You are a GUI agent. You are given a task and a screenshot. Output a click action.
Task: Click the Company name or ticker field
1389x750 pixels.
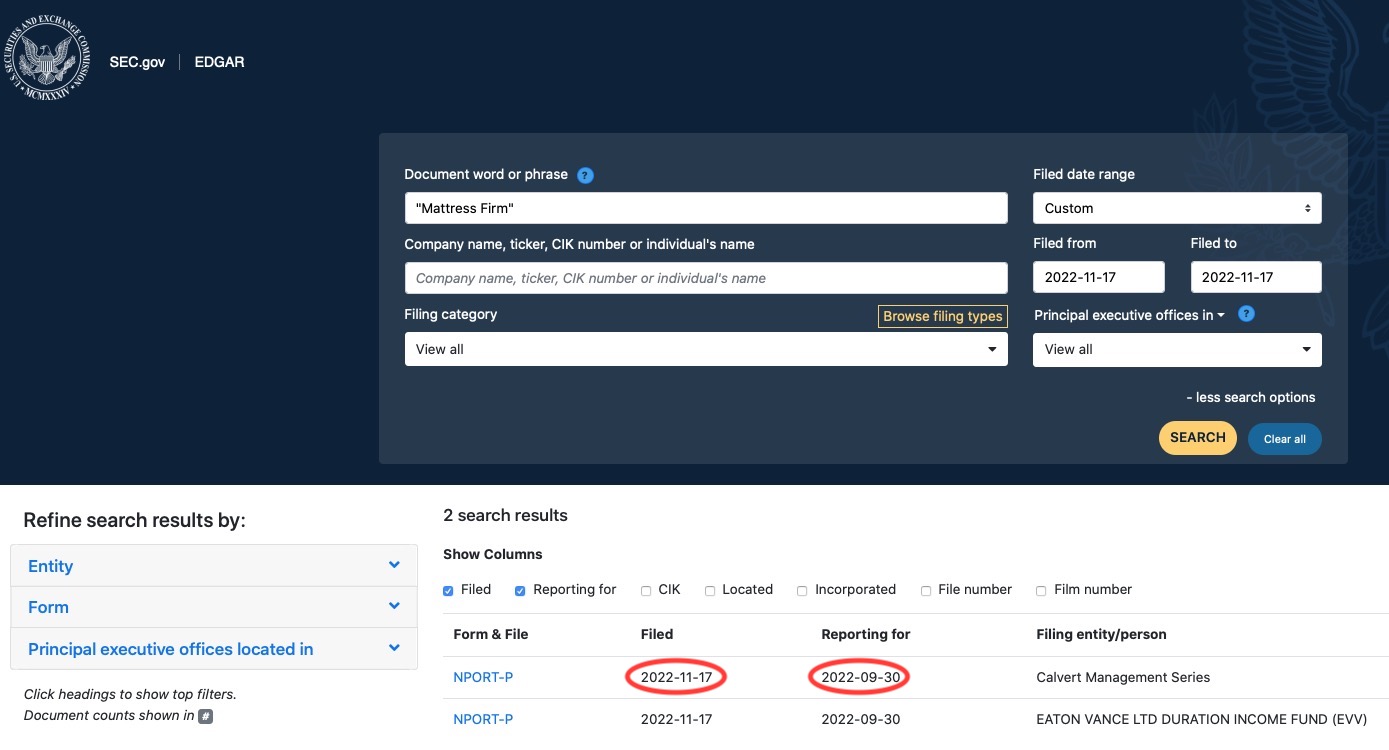click(x=706, y=278)
